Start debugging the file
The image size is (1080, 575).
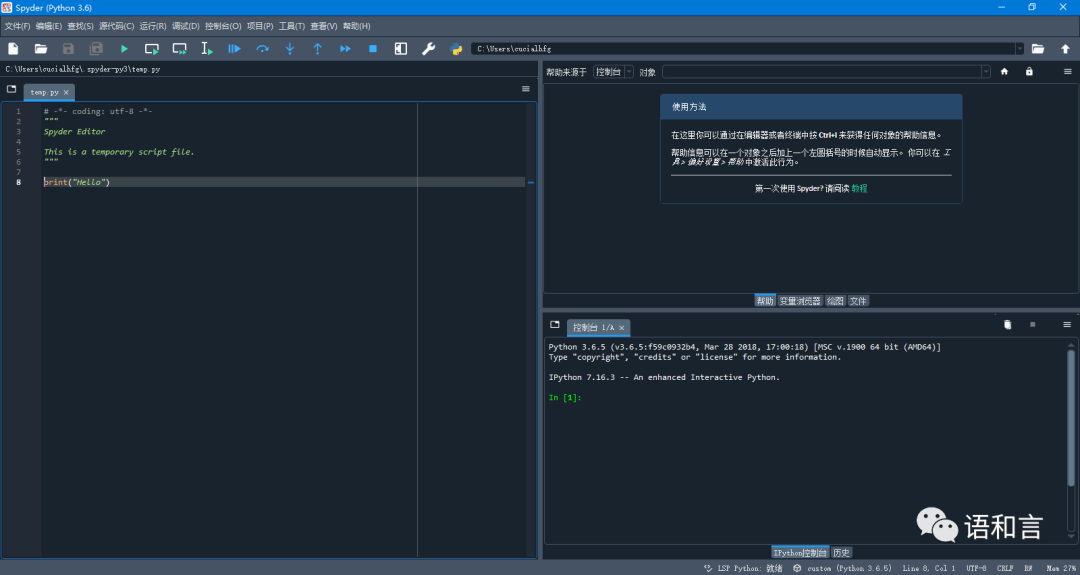coord(234,49)
